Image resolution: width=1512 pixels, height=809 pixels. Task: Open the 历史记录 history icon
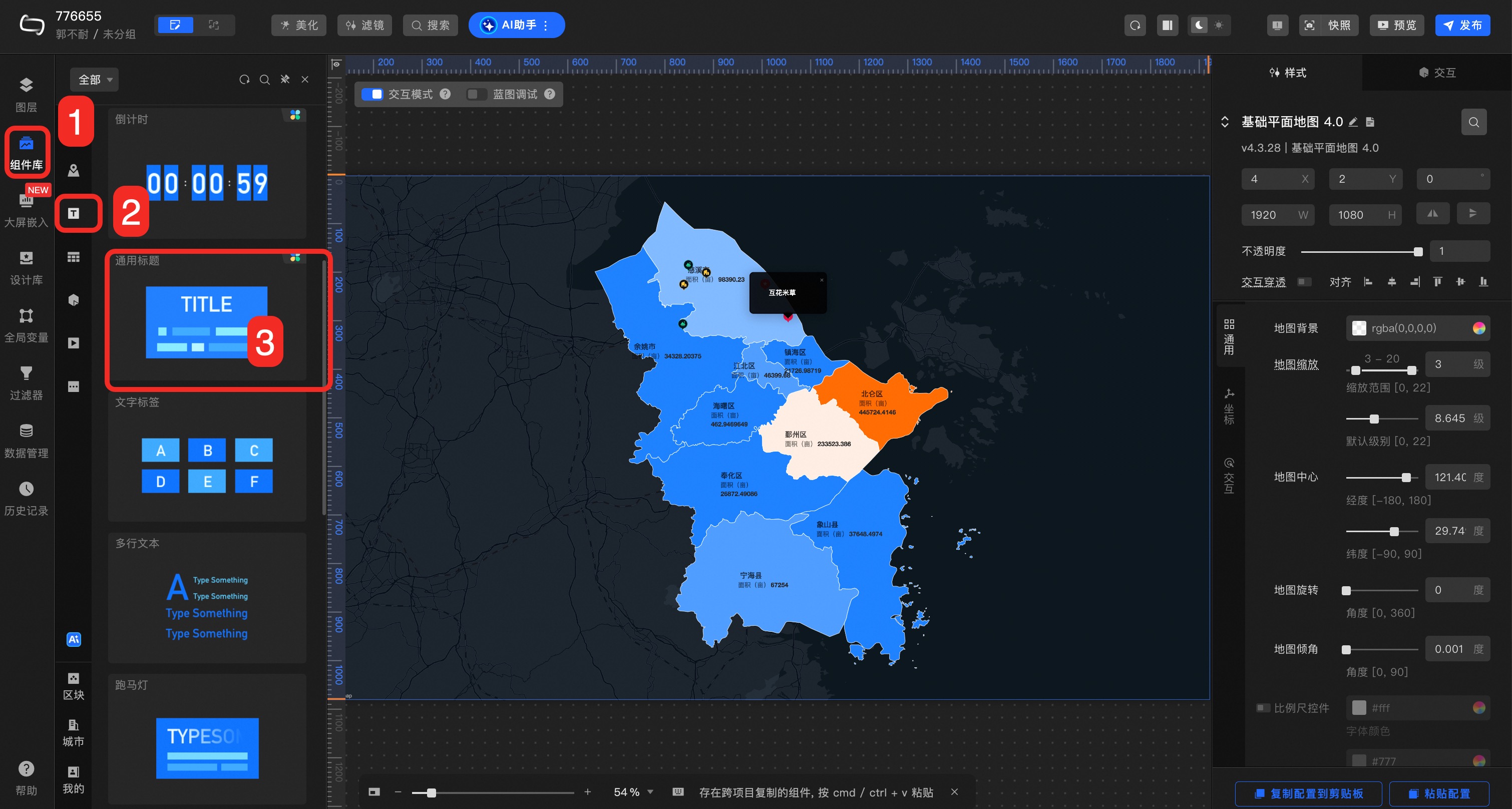(26, 489)
